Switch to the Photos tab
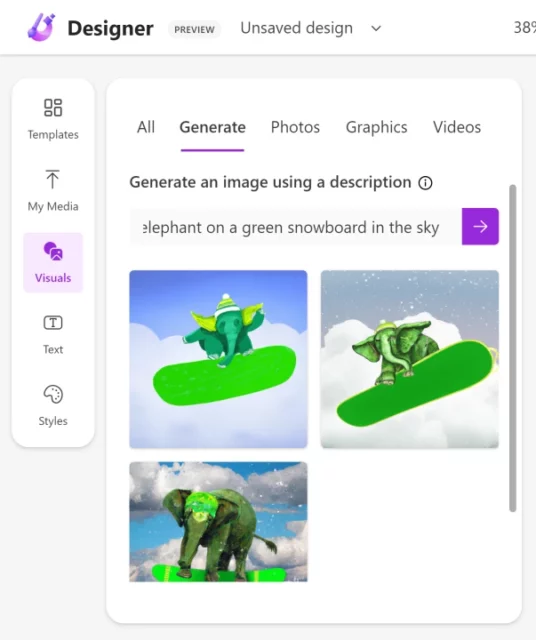 pos(295,127)
